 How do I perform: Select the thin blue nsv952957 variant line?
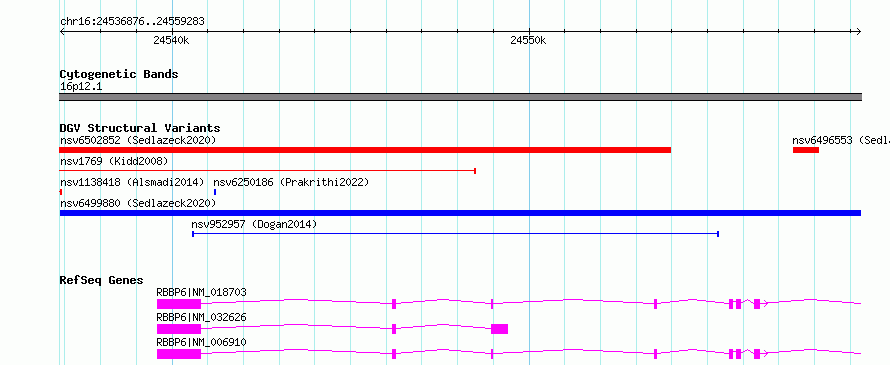point(456,233)
